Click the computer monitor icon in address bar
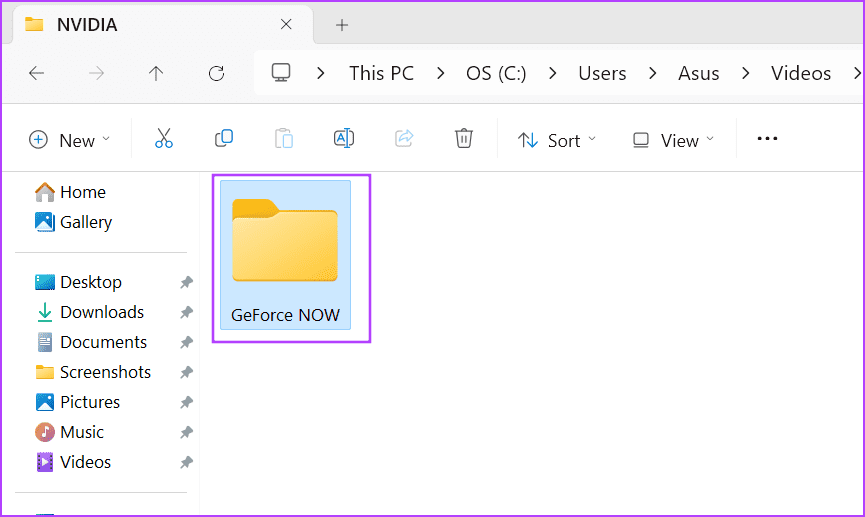 pos(281,73)
